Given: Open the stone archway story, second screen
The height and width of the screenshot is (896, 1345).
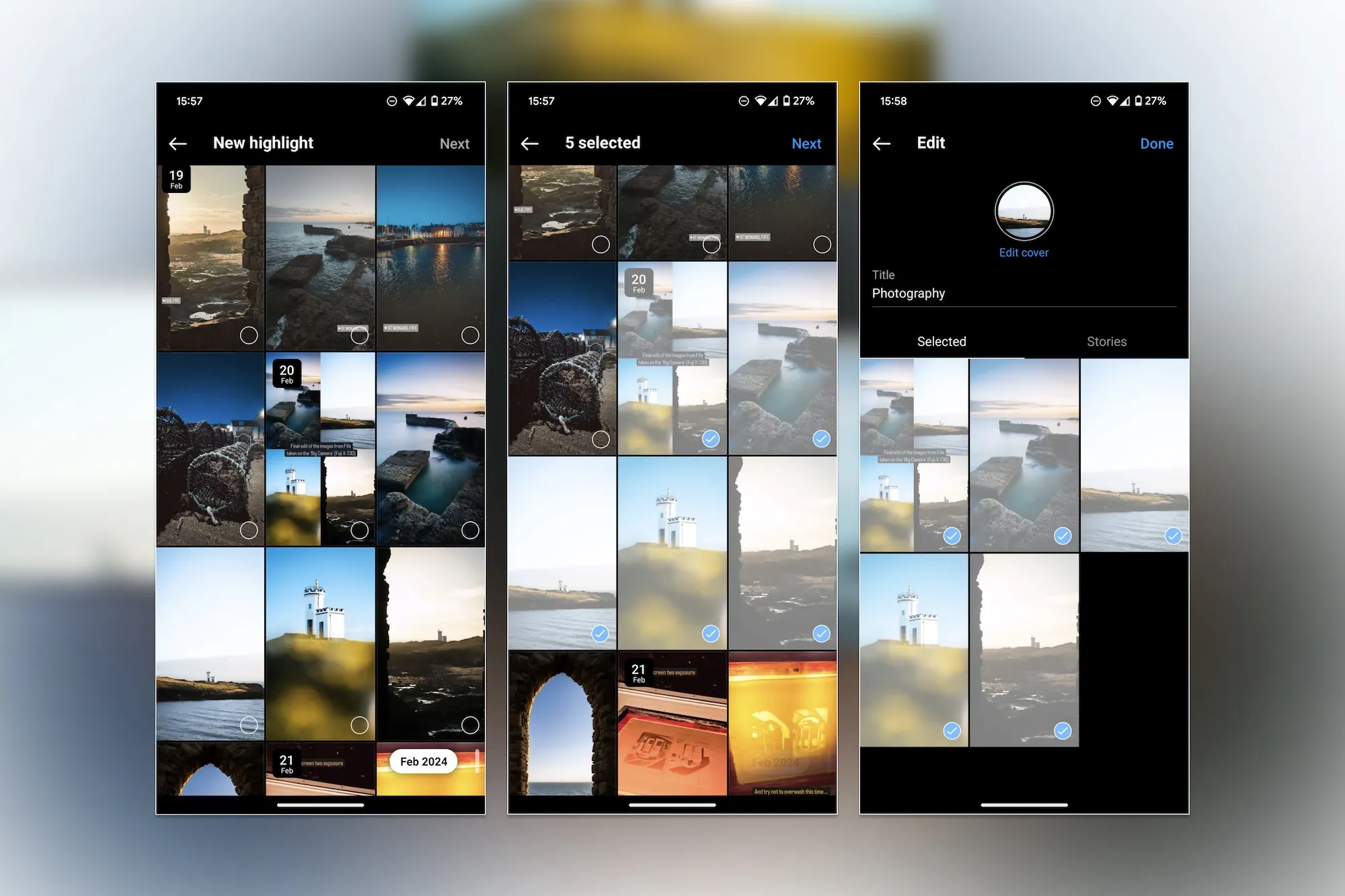Looking at the screenshot, I should click(562, 723).
